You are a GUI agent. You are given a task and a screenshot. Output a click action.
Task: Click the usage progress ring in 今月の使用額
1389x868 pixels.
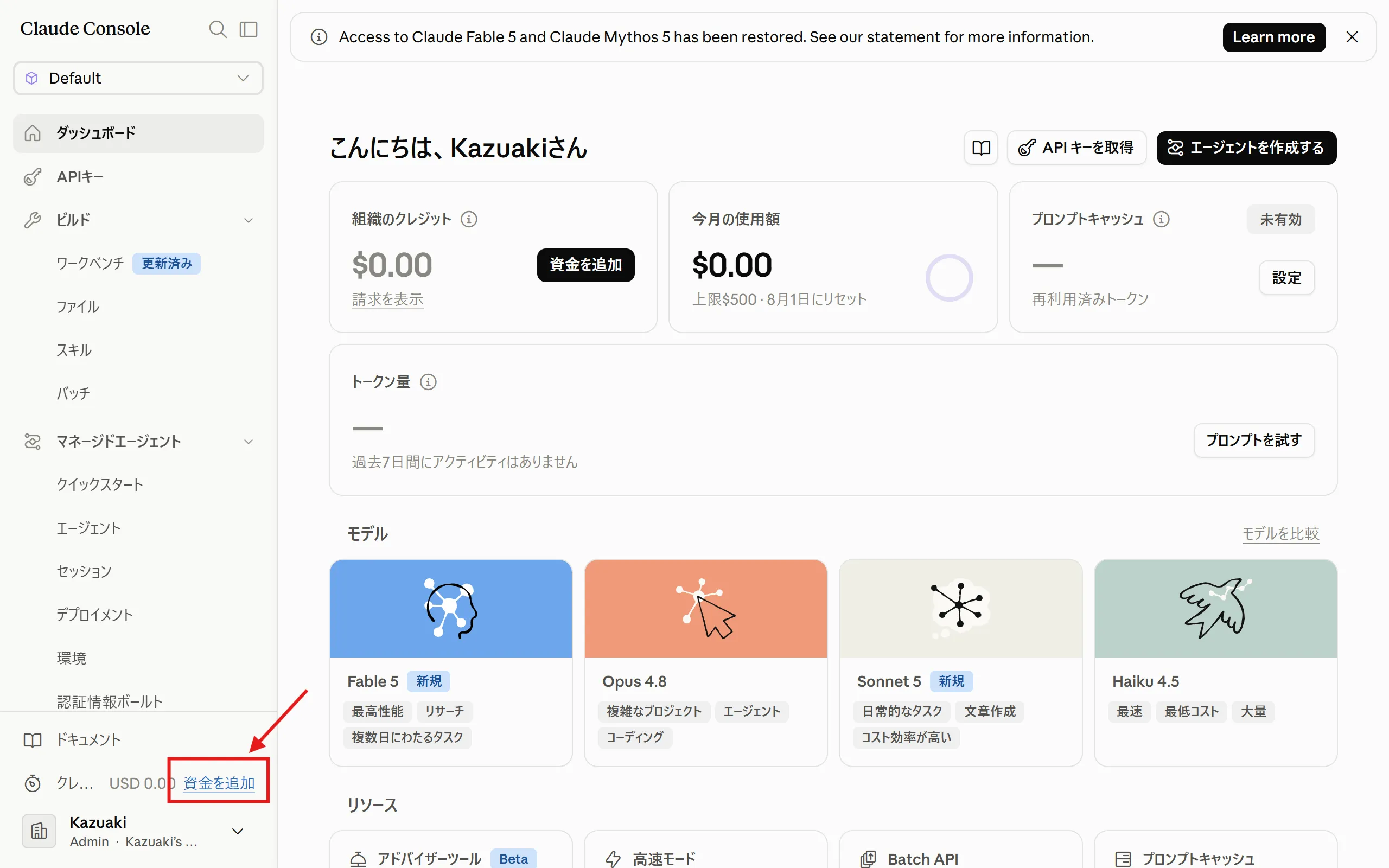click(x=949, y=278)
